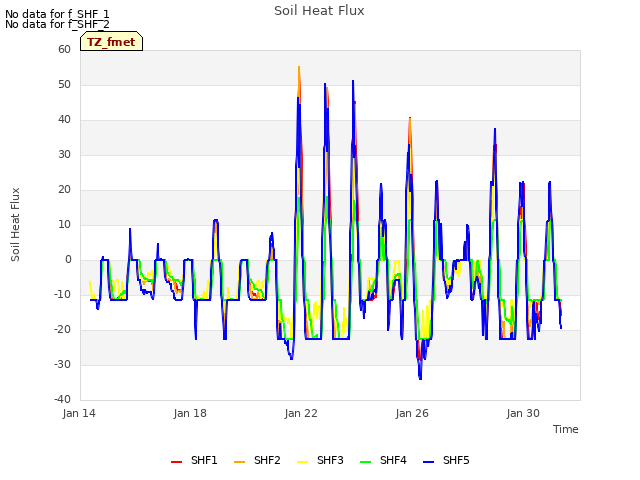Viewport: 640px width, 480px height.
Task: Click the TZ_fmet annotation label
Action: coord(111,42)
